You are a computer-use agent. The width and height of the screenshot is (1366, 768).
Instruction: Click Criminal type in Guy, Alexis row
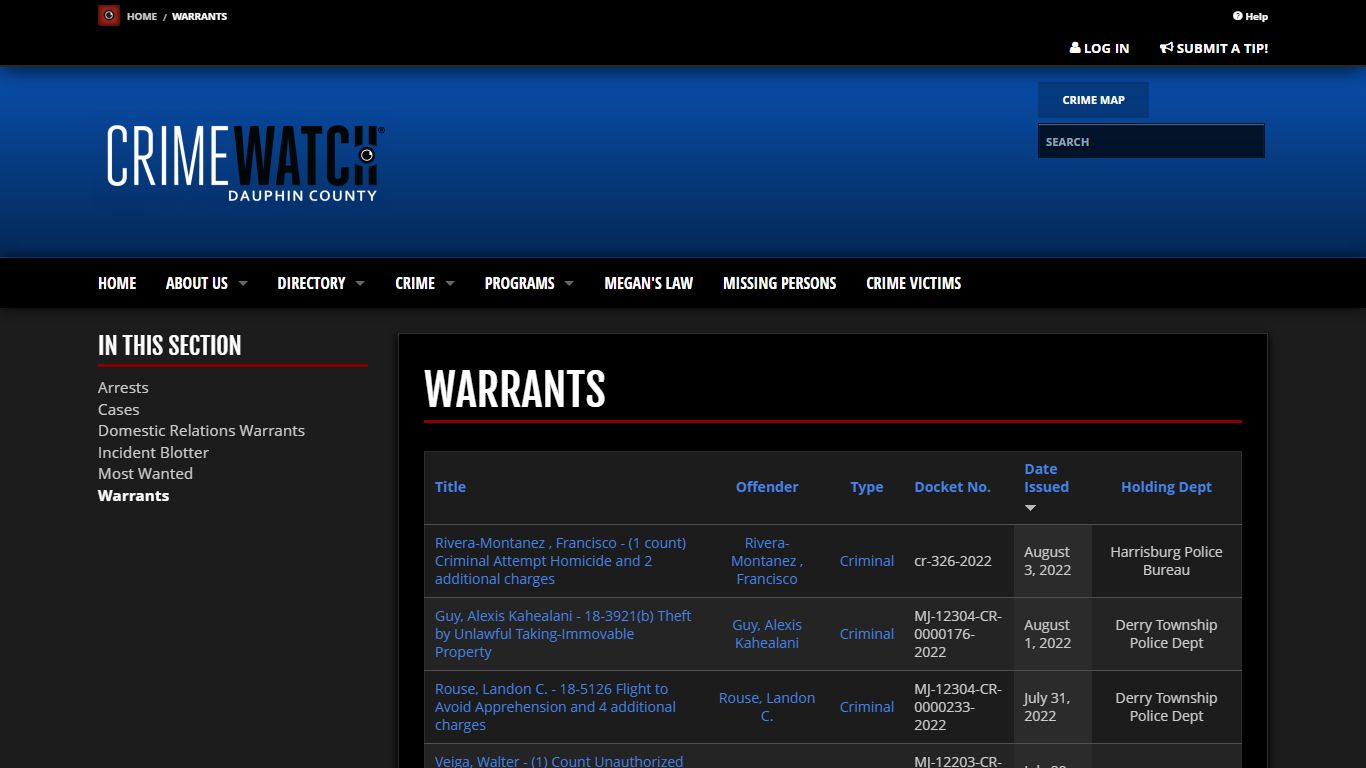(867, 634)
